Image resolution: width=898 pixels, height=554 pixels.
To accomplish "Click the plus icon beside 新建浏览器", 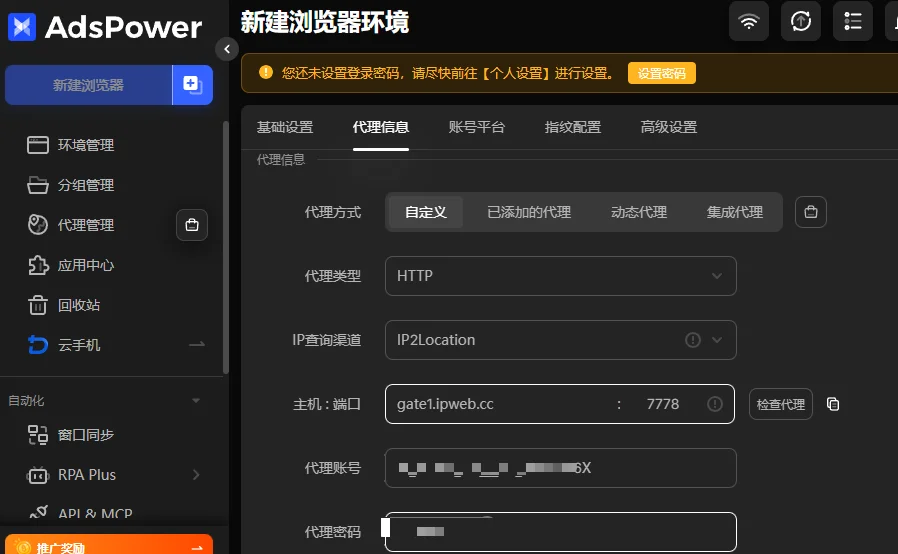I will tap(192, 85).
